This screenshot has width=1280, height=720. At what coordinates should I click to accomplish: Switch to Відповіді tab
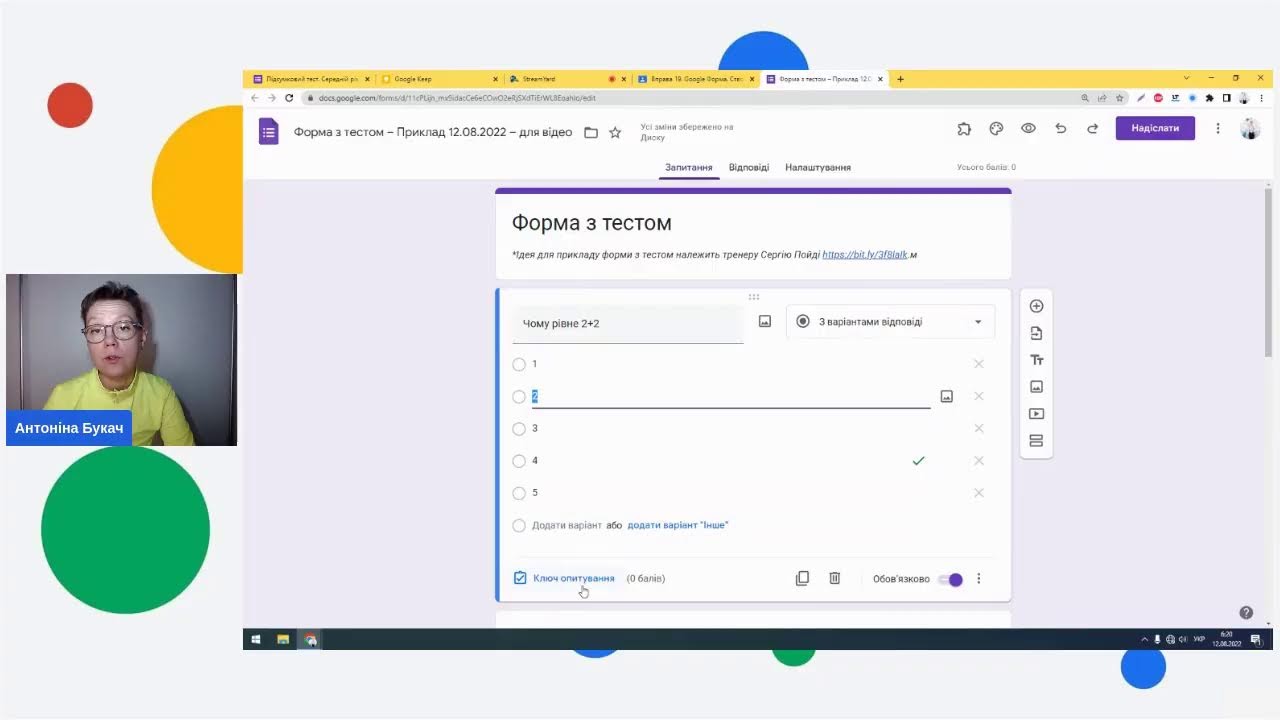[x=749, y=167]
